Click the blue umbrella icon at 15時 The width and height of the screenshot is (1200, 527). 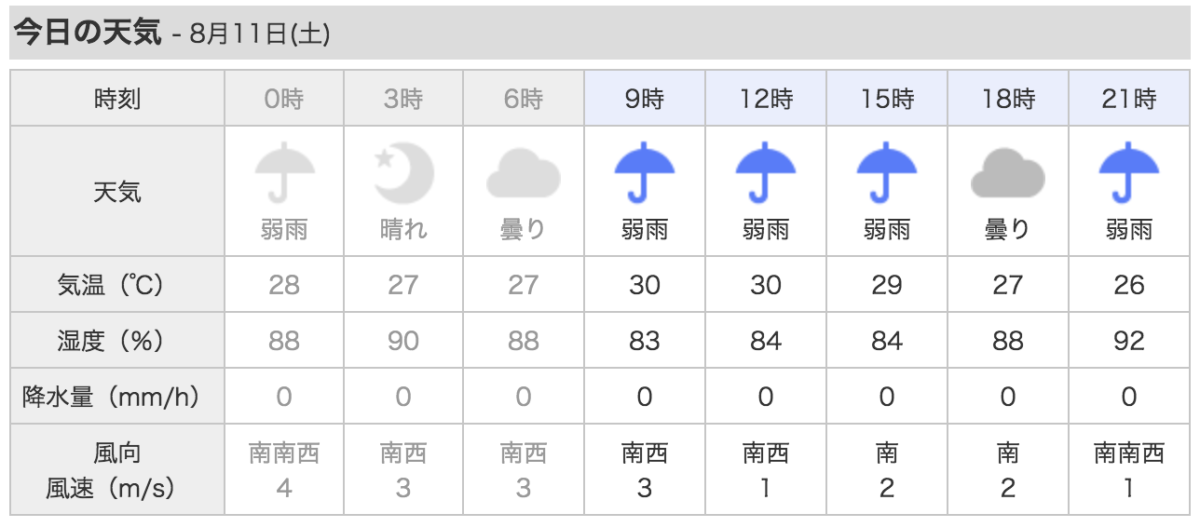pyautogui.click(x=887, y=173)
